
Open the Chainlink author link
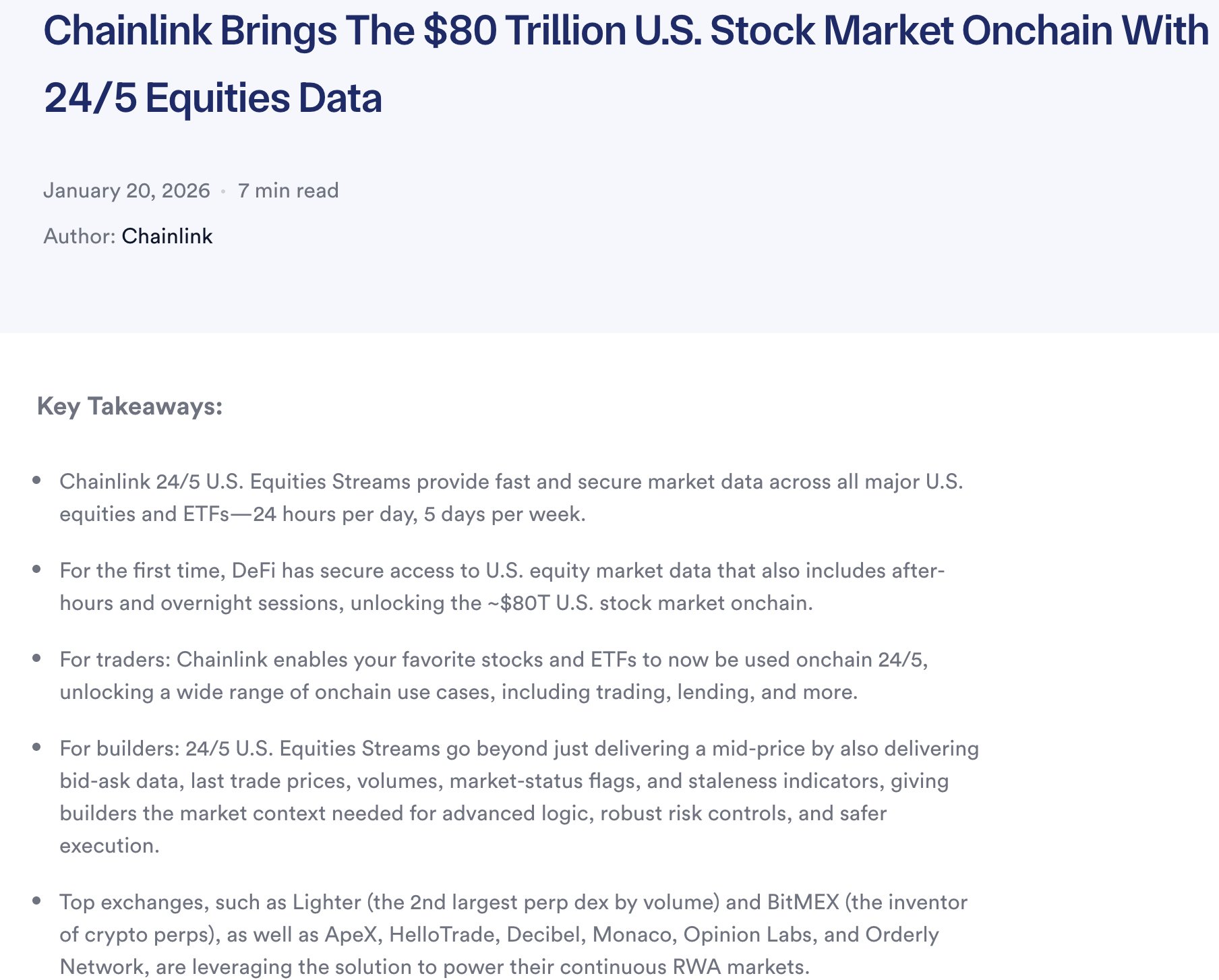(167, 237)
